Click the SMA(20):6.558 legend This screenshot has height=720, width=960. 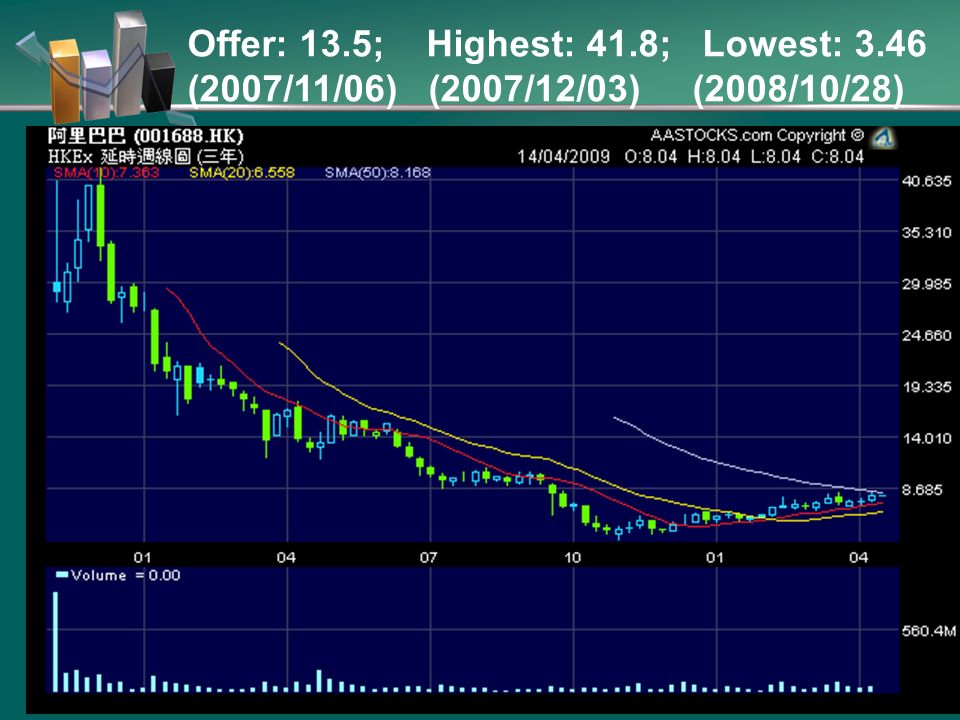242,173
